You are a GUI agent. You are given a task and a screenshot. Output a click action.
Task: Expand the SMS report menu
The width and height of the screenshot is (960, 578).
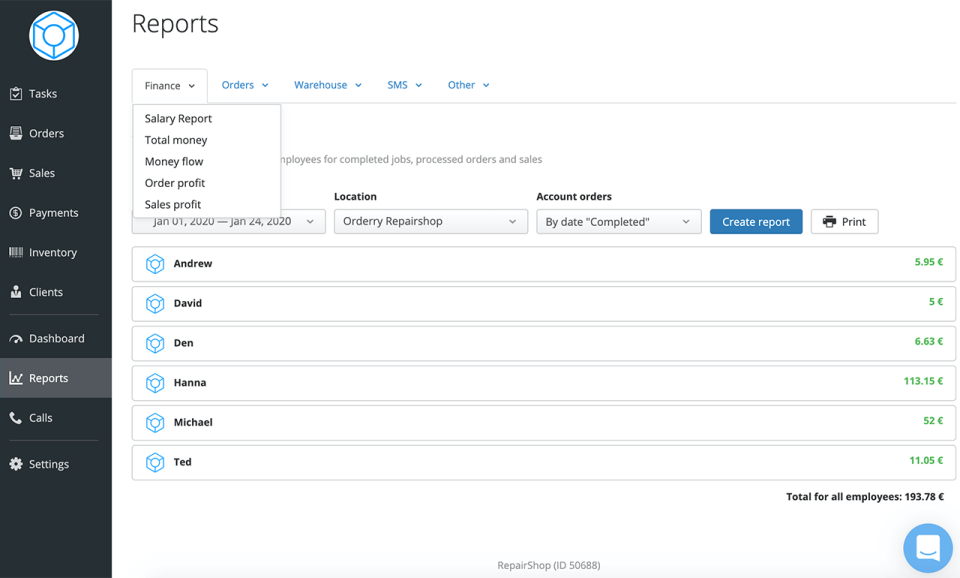coord(404,85)
